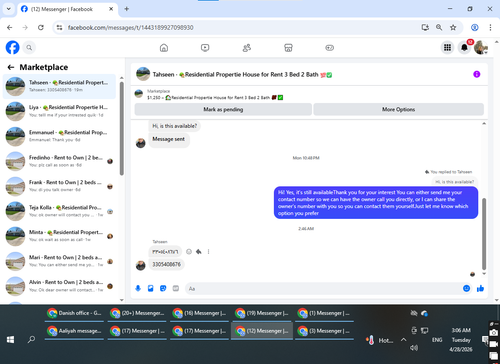
Task: Go back from Marketplace with arrow
Action: pyautogui.click(x=11, y=67)
